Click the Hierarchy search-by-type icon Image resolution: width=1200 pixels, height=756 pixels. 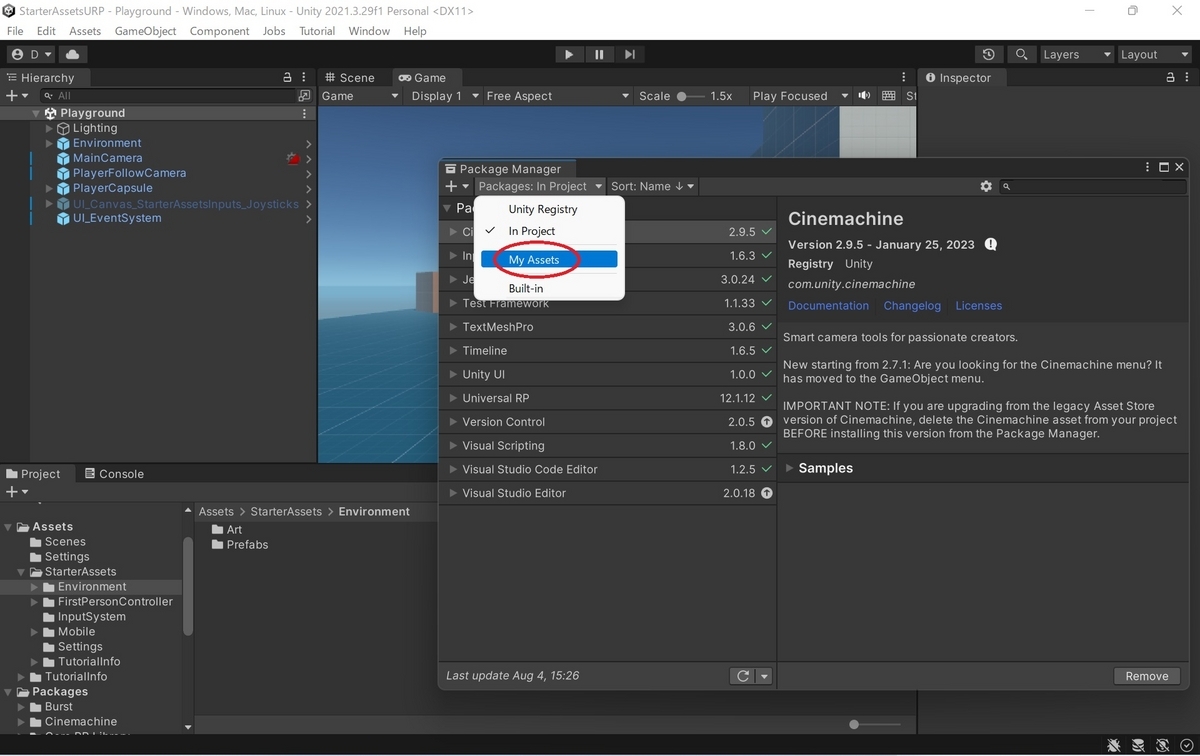tap(304, 96)
